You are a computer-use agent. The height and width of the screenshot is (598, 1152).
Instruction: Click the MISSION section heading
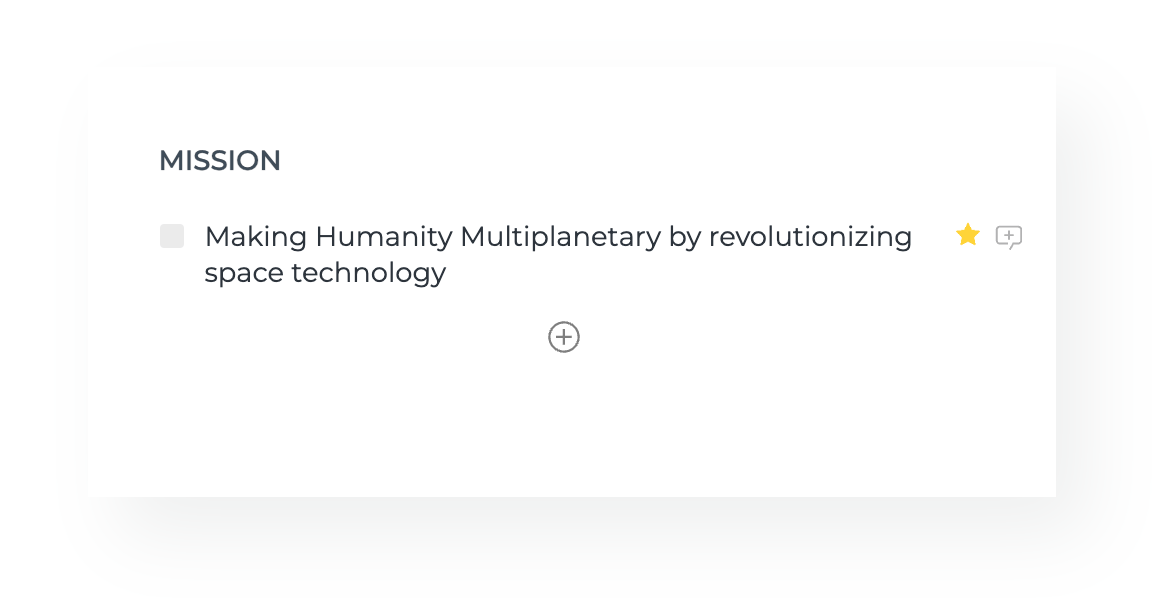[220, 161]
